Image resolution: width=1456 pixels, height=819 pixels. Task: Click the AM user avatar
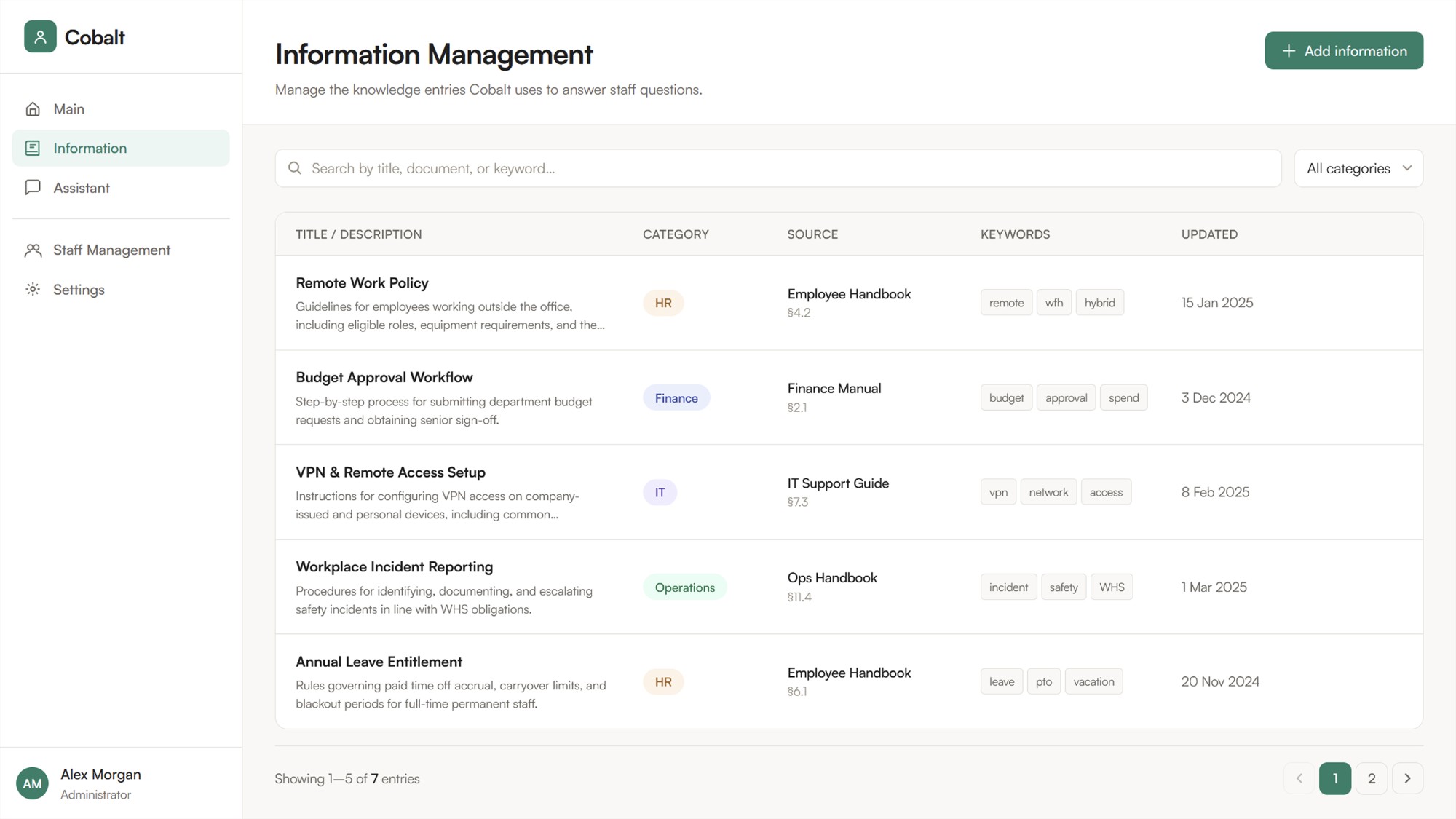point(32,783)
